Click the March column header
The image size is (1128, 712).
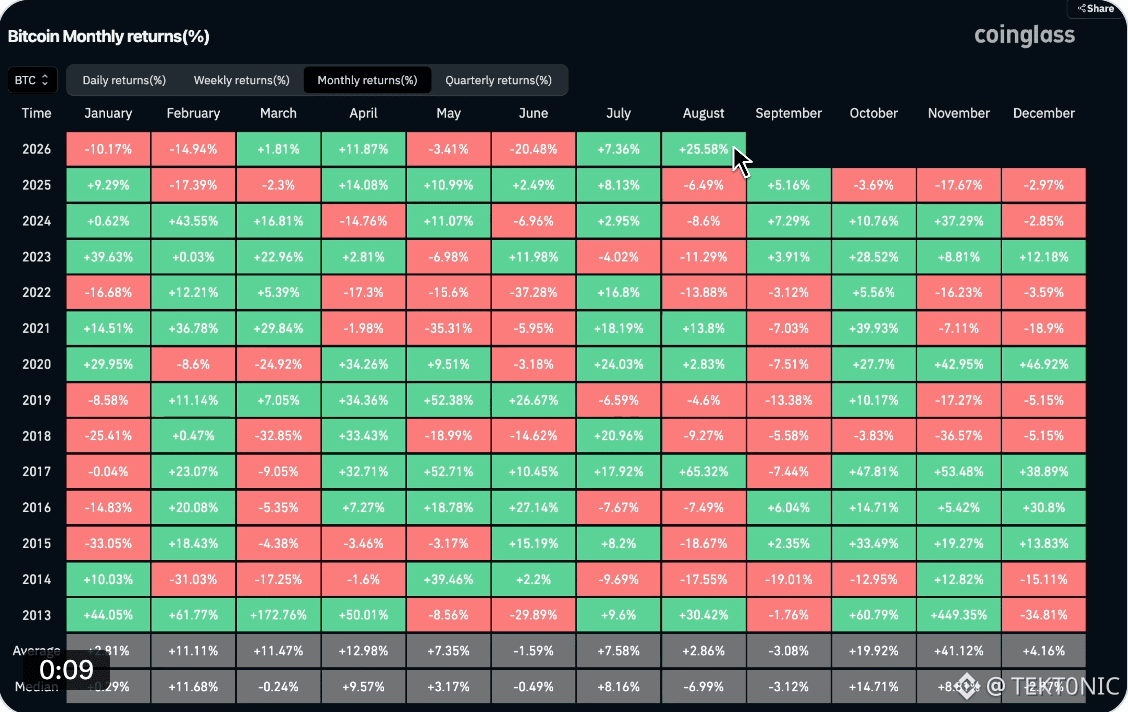[x=278, y=113]
